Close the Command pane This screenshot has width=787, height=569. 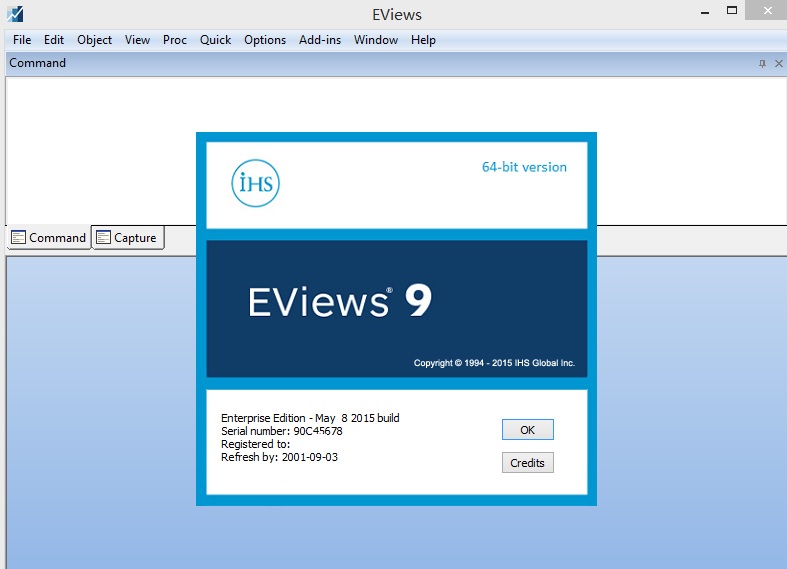tap(778, 63)
